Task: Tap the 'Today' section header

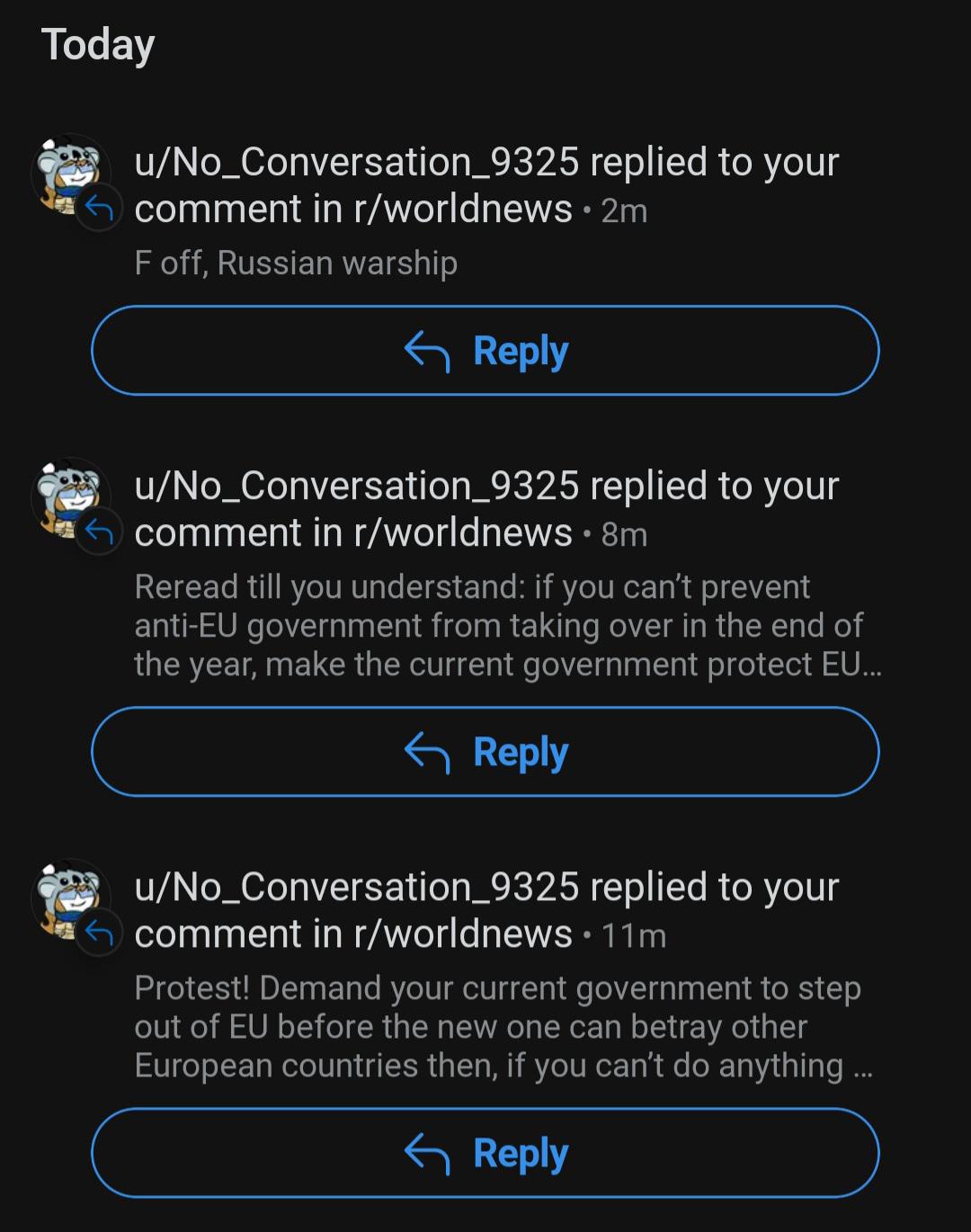Action: click(98, 45)
